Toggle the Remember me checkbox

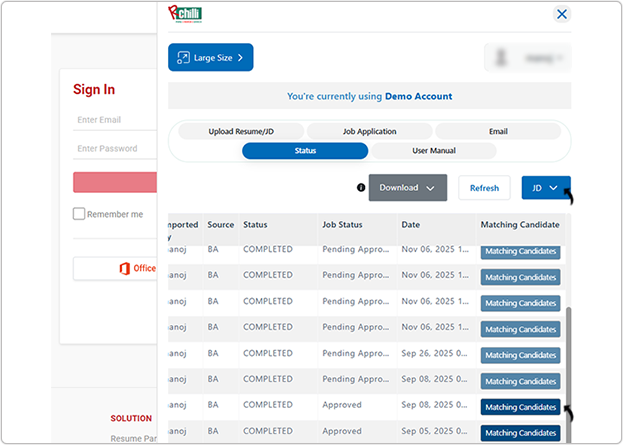pos(79,214)
